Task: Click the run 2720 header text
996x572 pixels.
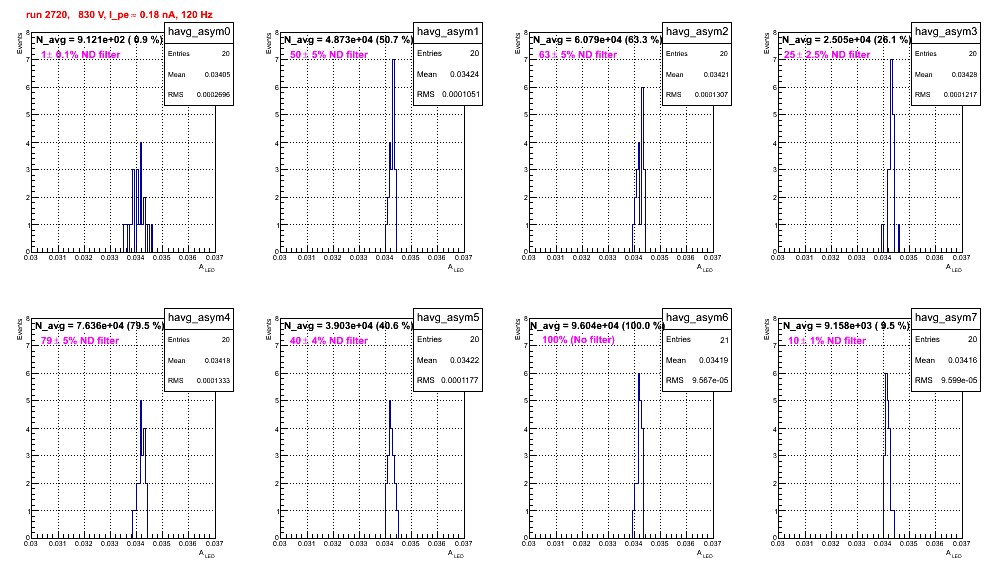Action: [119, 15]
